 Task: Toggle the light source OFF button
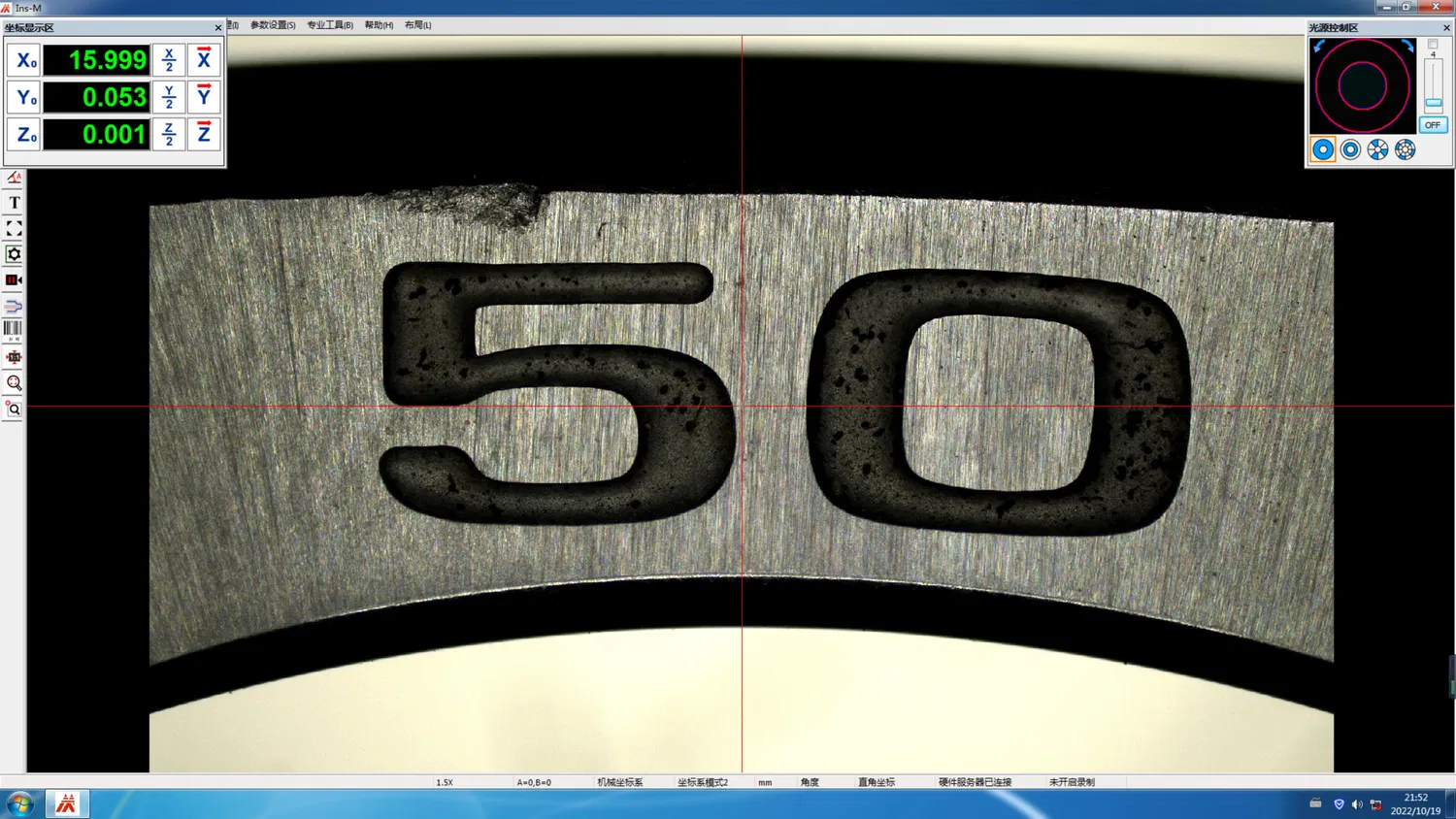click(x=1433, y=125)
